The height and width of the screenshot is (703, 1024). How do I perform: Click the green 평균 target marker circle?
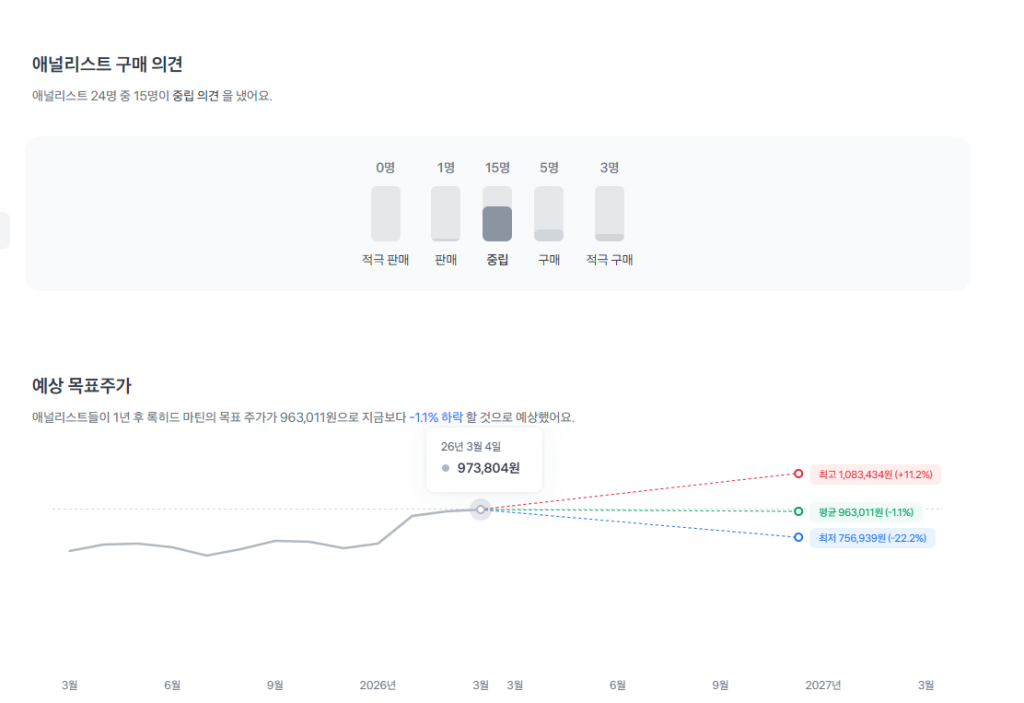(798, 511)
